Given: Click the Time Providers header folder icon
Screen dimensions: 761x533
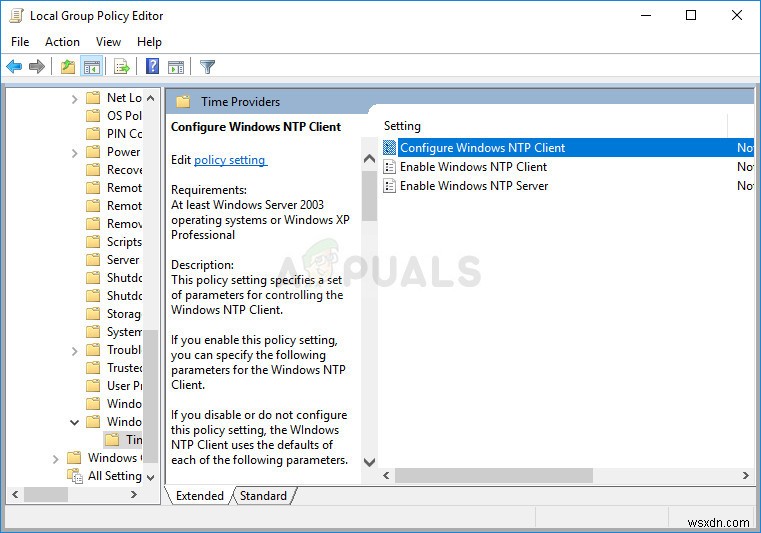Looking at the screenshot, I should point(183,101).
